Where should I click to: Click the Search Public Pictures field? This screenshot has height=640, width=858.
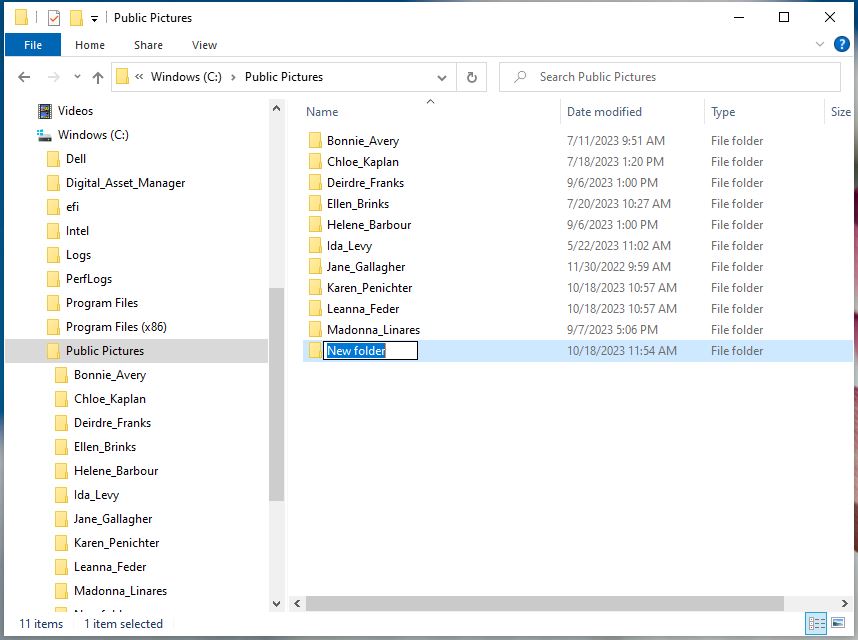670,77
